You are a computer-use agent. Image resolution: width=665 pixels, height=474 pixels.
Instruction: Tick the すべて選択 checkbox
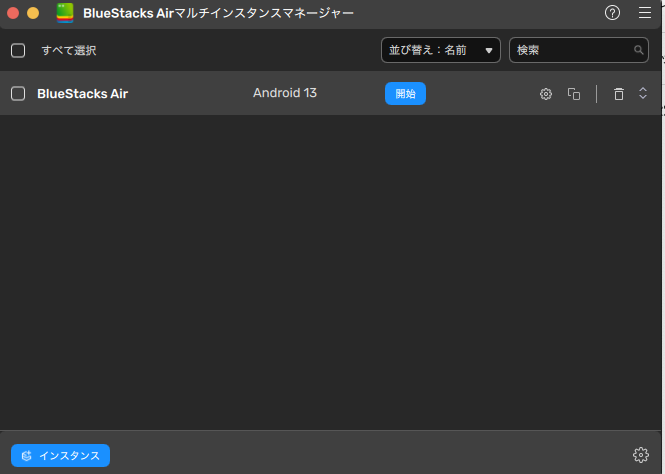click(18, 50)
